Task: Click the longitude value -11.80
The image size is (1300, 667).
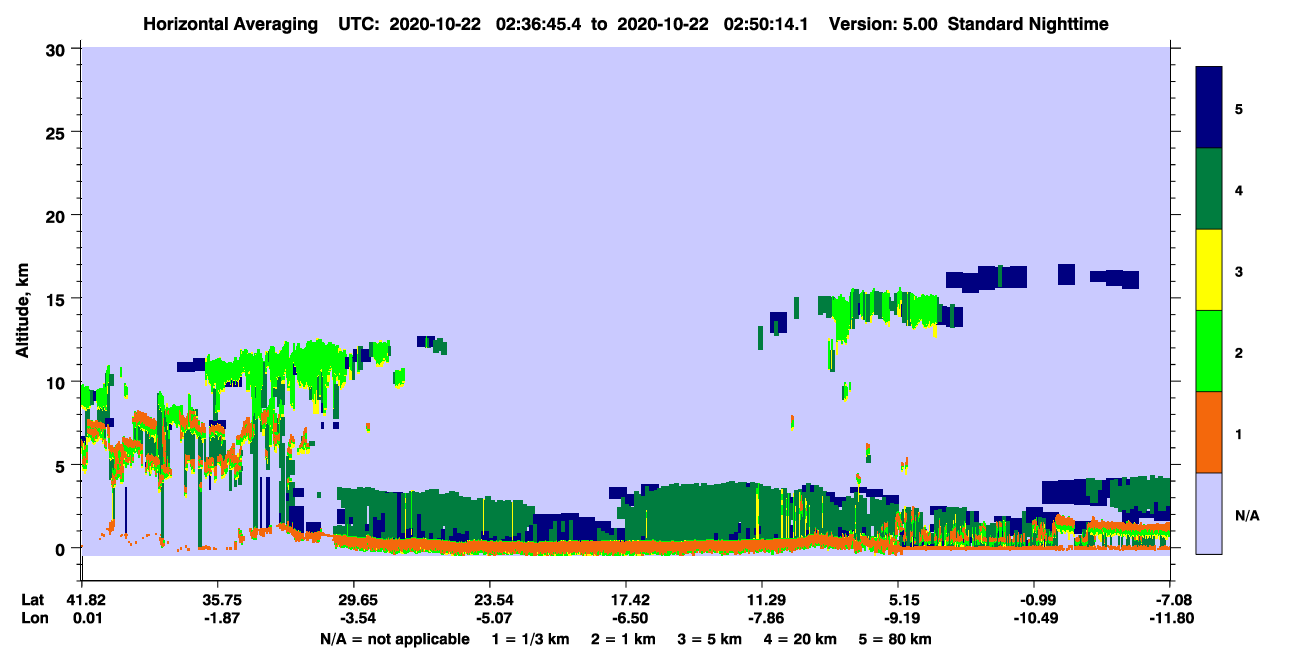Action: coord(1170,618)
